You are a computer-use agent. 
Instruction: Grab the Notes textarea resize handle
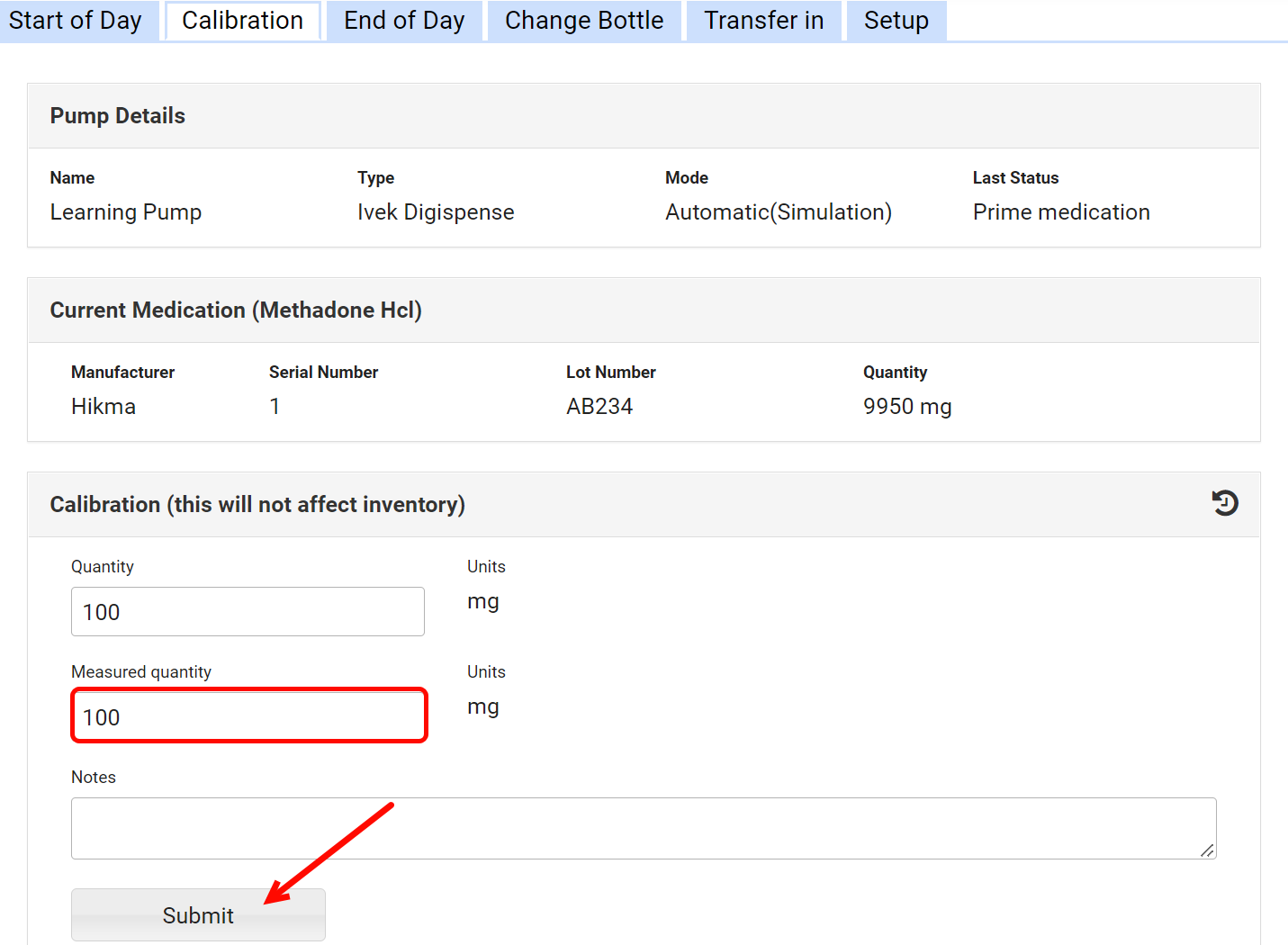tap(1207, 850)
